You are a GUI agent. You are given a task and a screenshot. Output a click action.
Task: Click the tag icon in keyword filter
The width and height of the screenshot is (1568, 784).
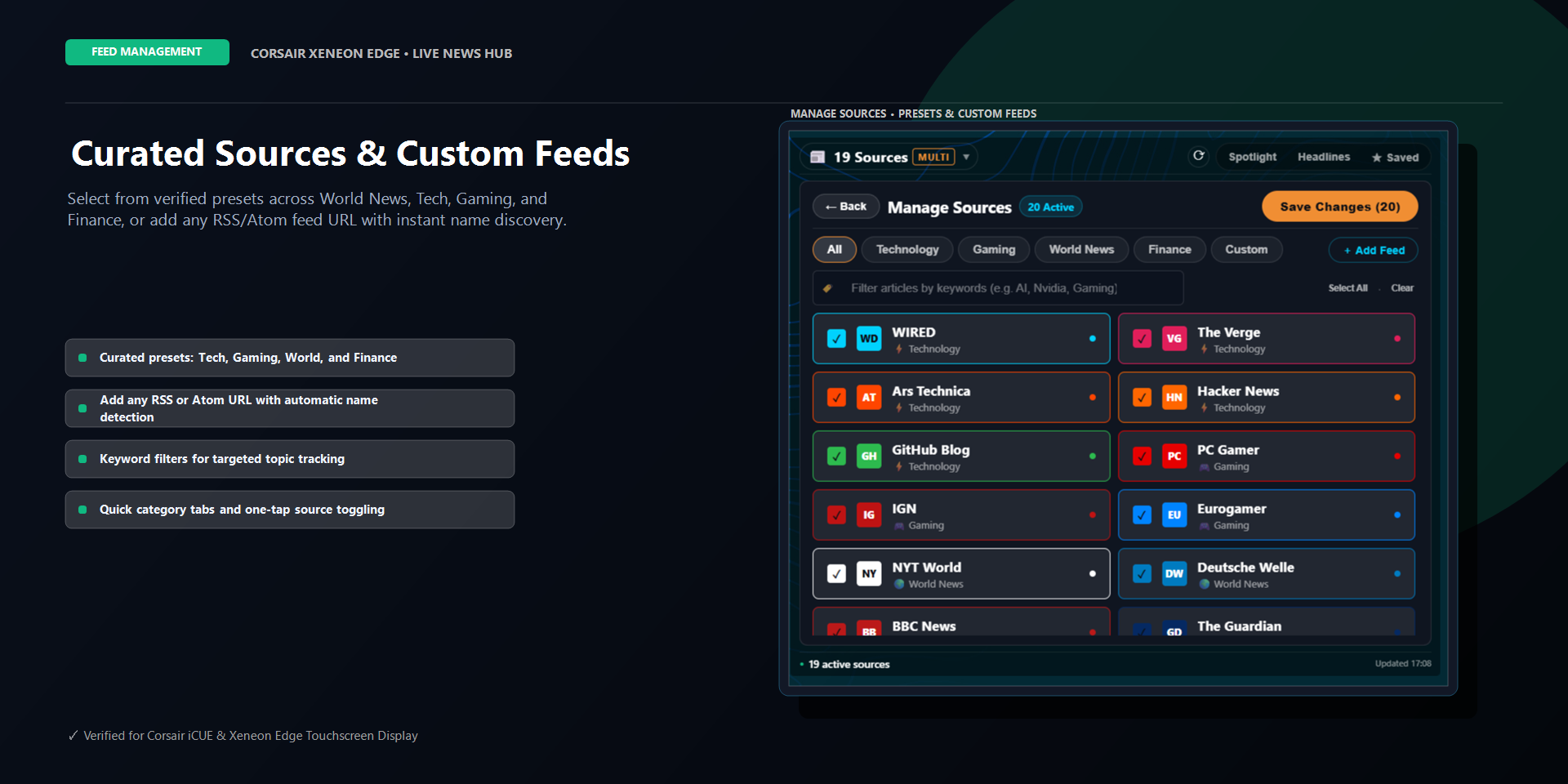pos(827,288)
